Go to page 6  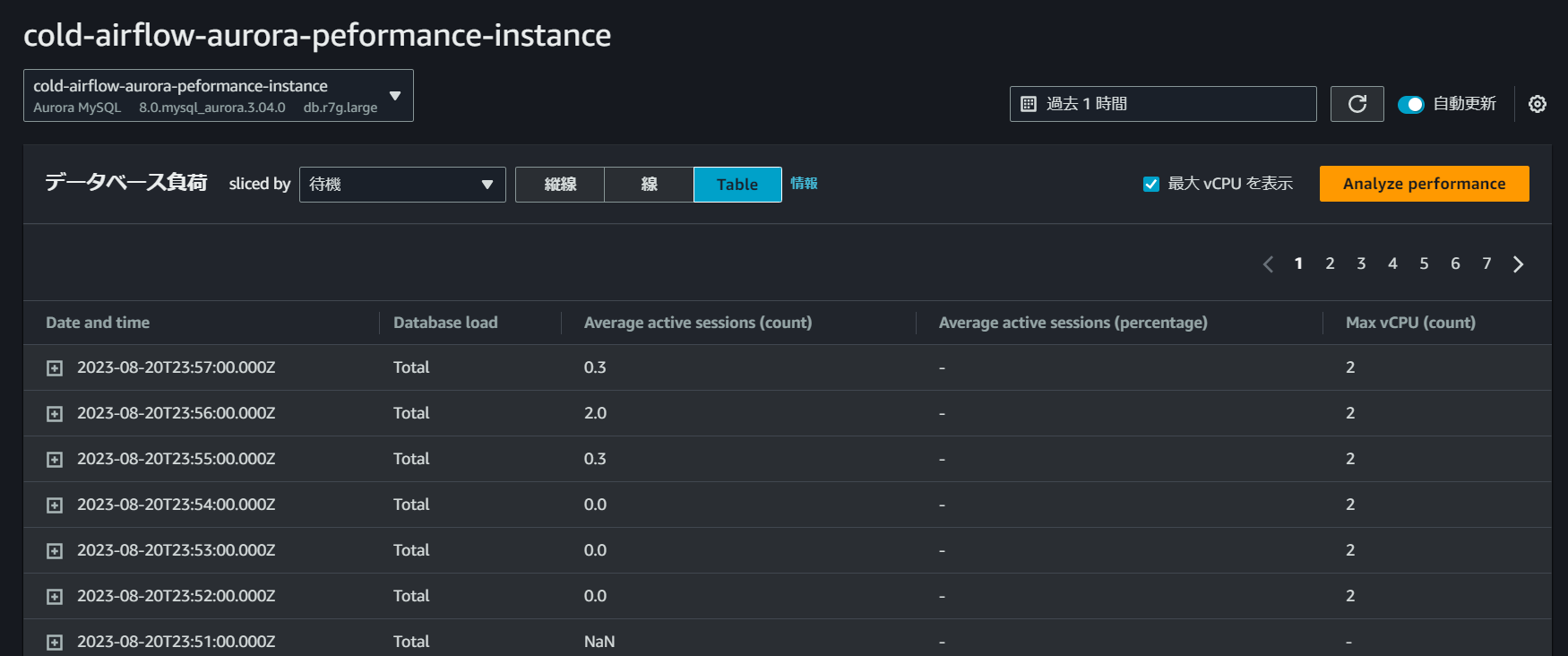click(x=1455, y=263)
